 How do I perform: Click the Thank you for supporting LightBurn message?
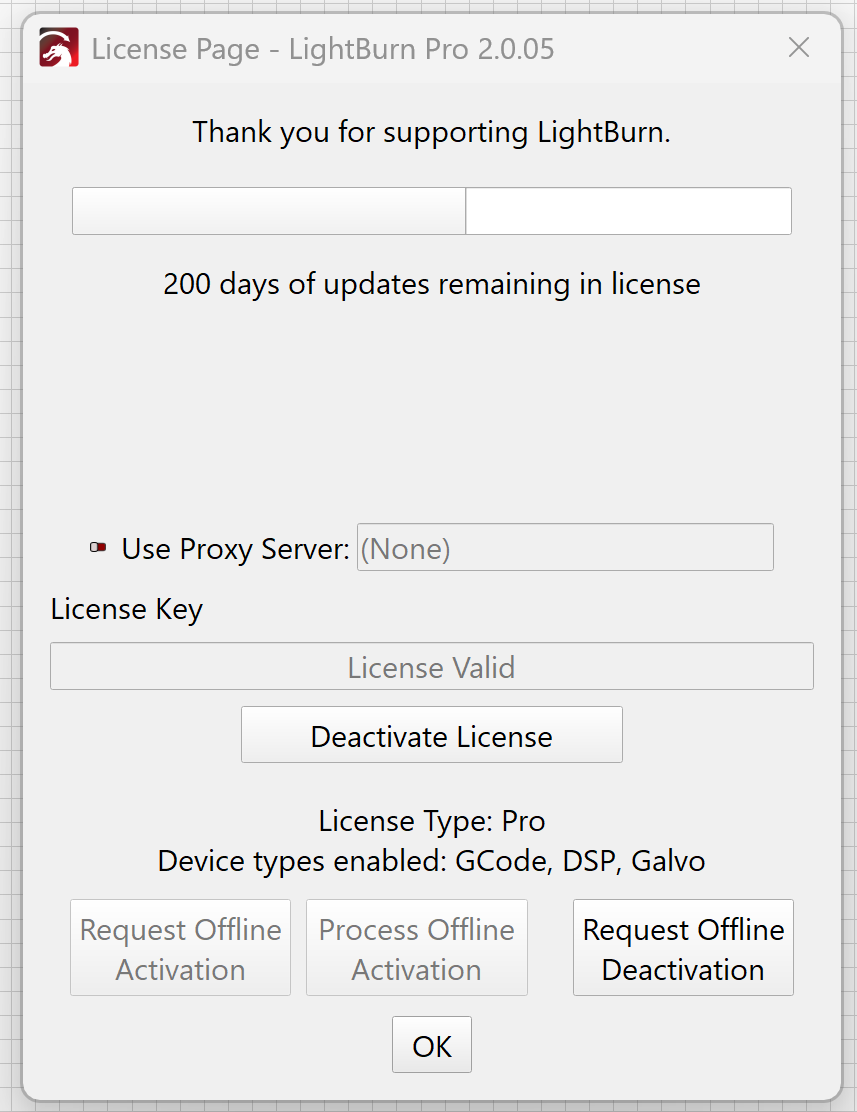[x=431, y=132]
